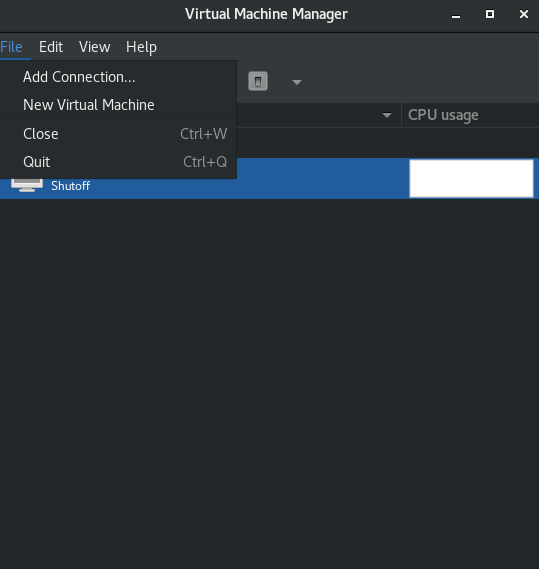Screen dimensions: 539x569
Task: Open the View menu
Action: pyautogui.click(x=94, y=47)
